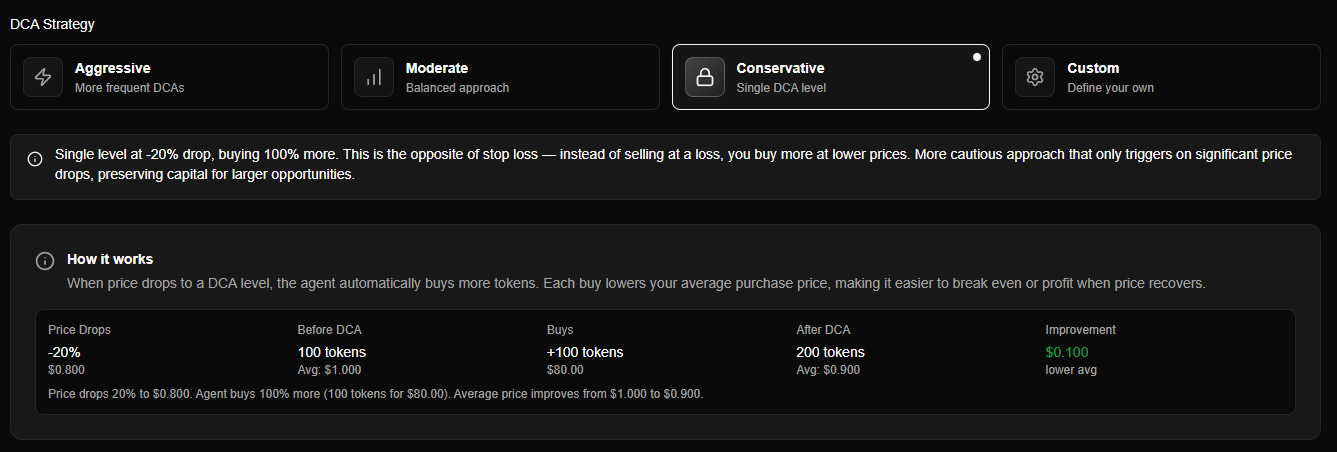Screen dimensions: 1337x452
Task: Click the Custom gear icon
Action: point(1035,77)
